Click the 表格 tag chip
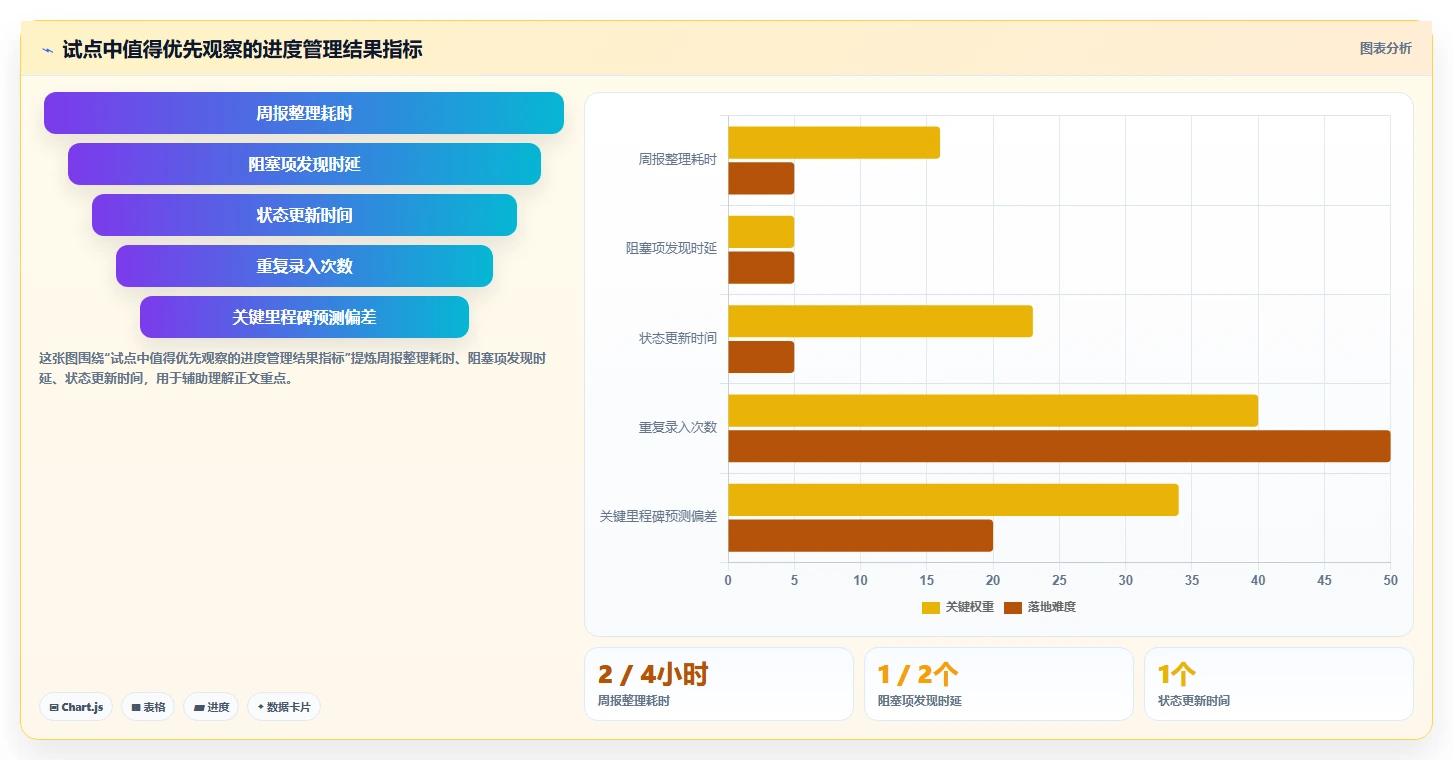 pyautogui.click(x=148, y=707)
